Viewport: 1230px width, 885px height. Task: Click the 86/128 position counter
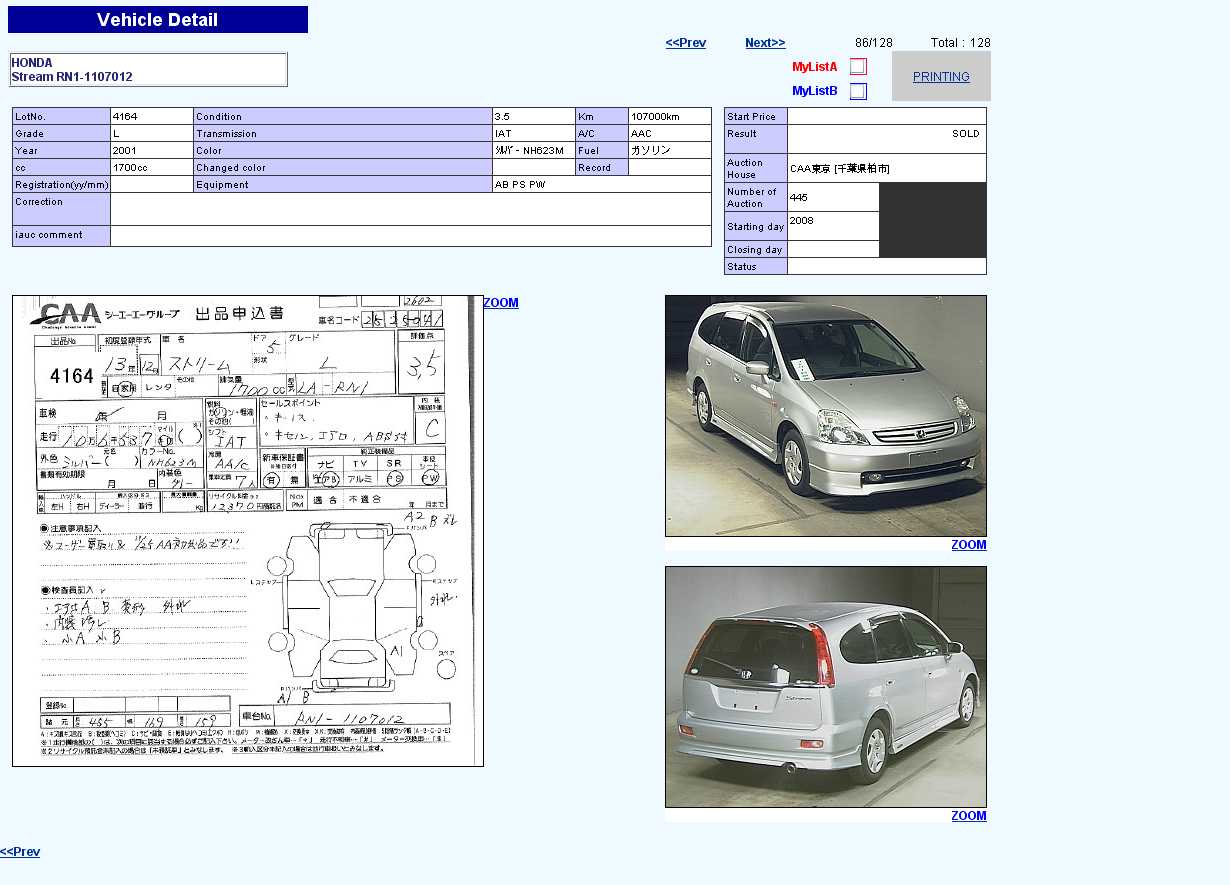tap(874, 43)
